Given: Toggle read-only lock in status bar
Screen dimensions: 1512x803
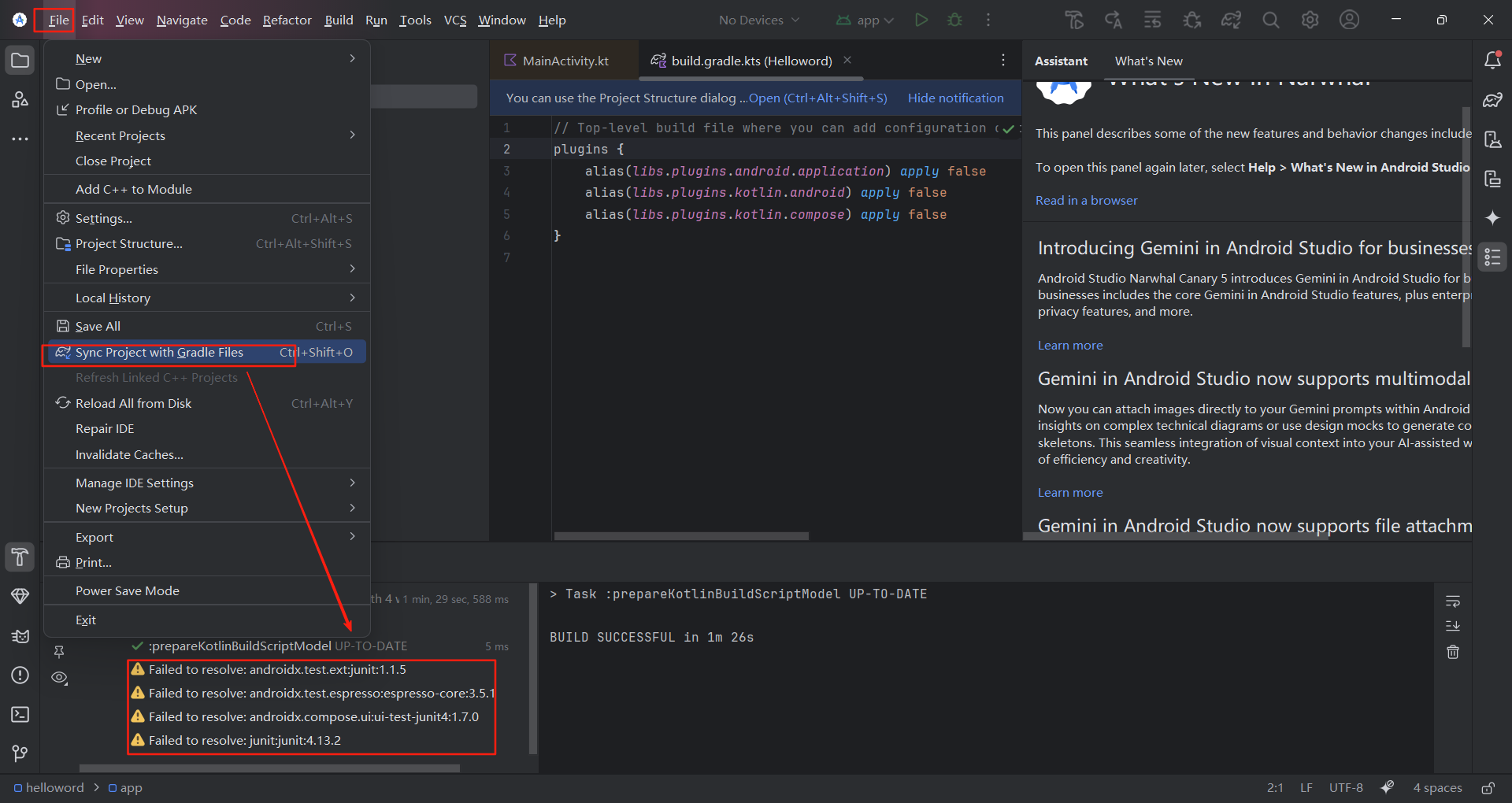Looking at the screenshot, I should [x=1488, y=788].
